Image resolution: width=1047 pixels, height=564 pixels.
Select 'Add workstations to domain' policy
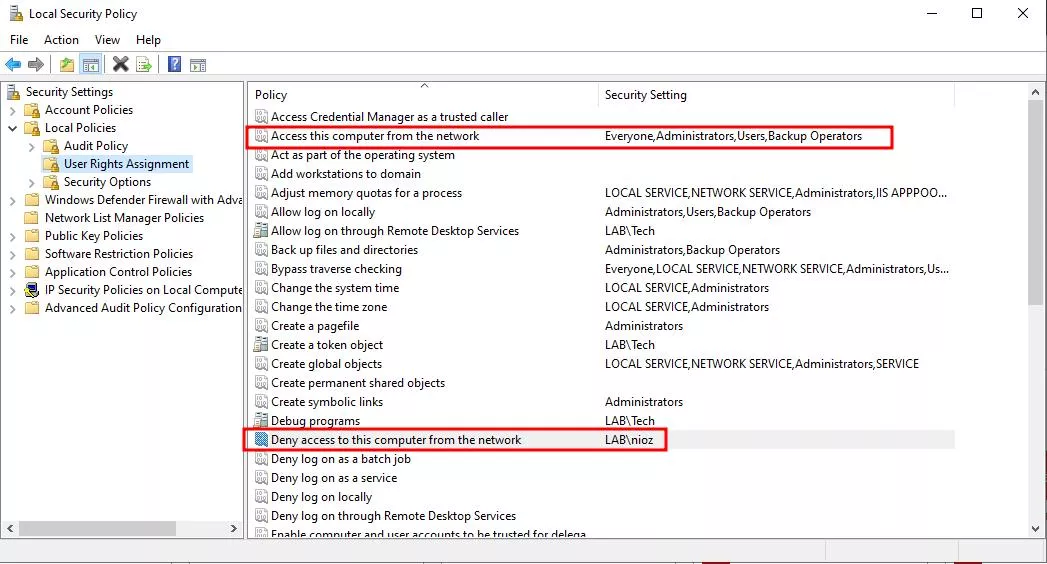pyautogui.click(x=346, y=174)
